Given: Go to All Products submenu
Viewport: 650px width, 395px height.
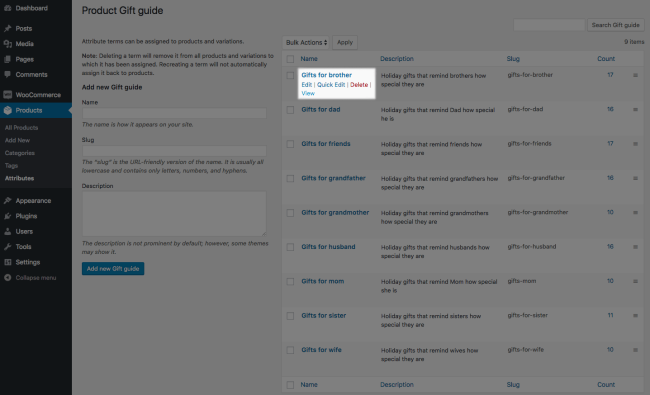Looking at the screenshot, I should pos(21,128).
